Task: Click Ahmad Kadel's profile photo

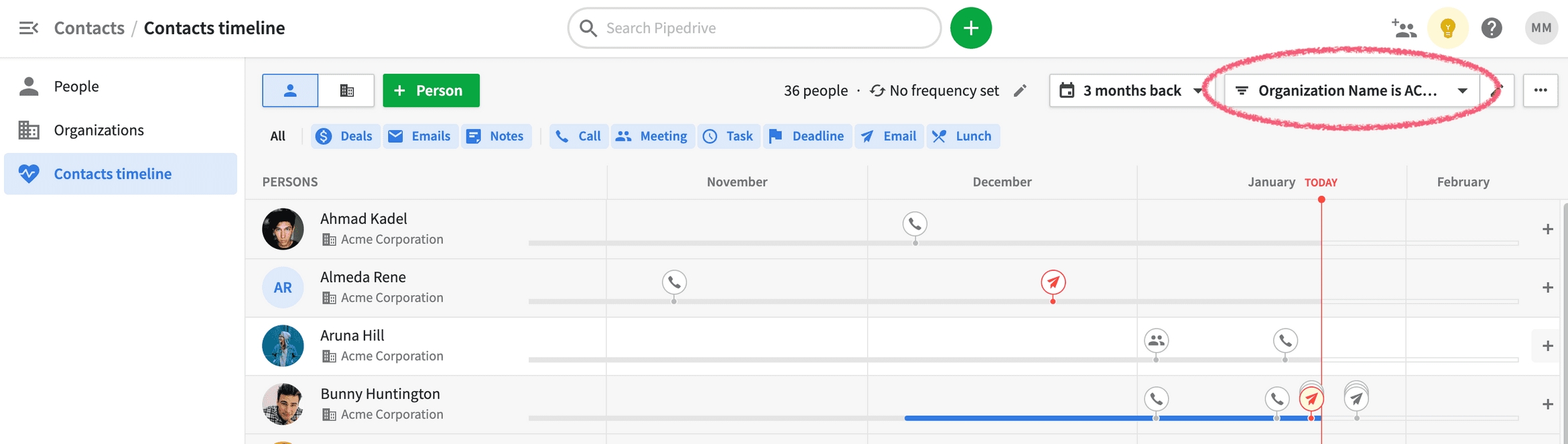Action: point(283,229)
